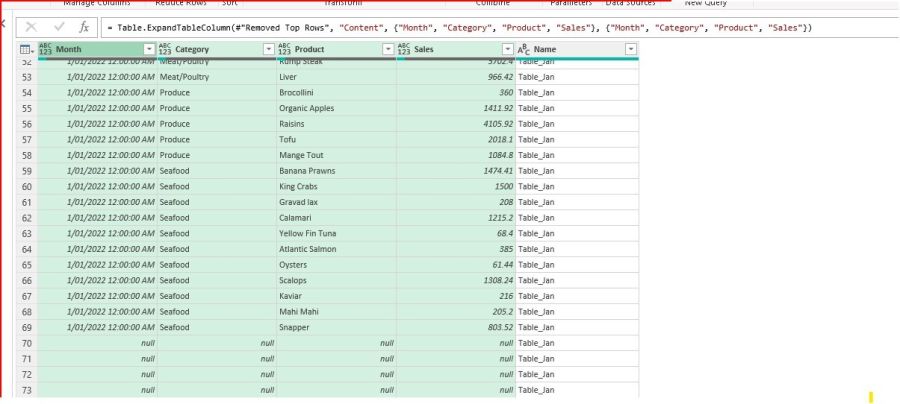Click the Brocollini product cell

coord(336,92)
